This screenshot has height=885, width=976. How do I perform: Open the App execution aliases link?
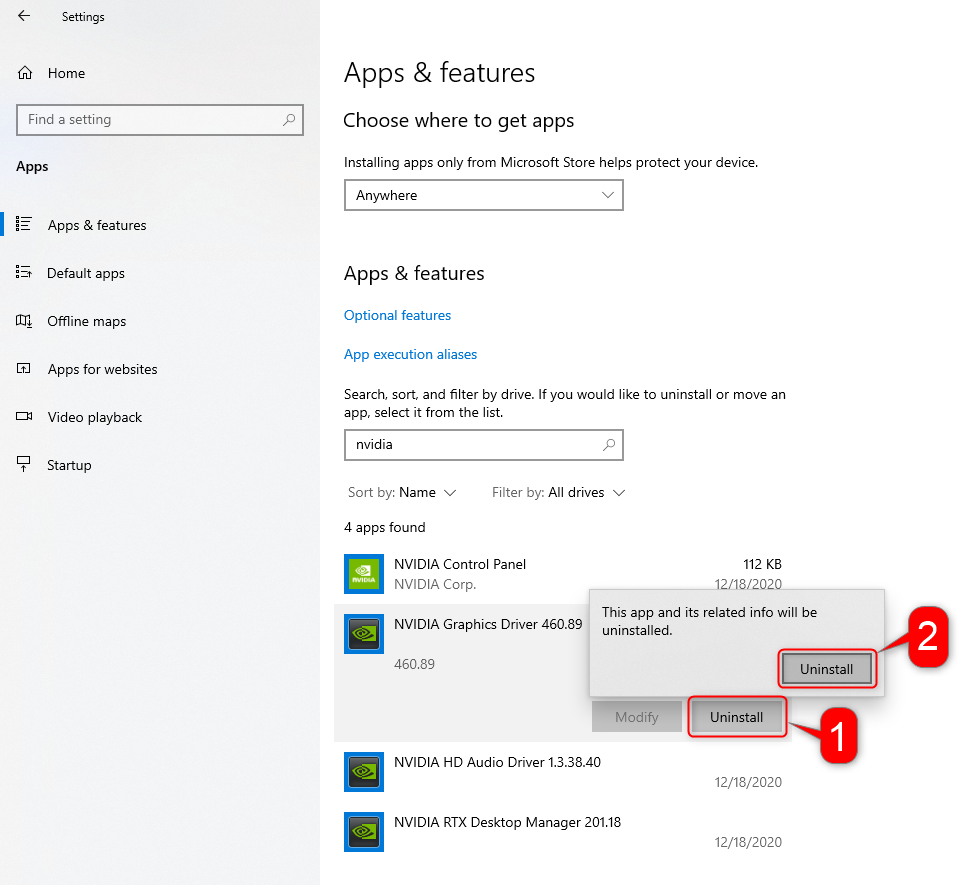411,355
